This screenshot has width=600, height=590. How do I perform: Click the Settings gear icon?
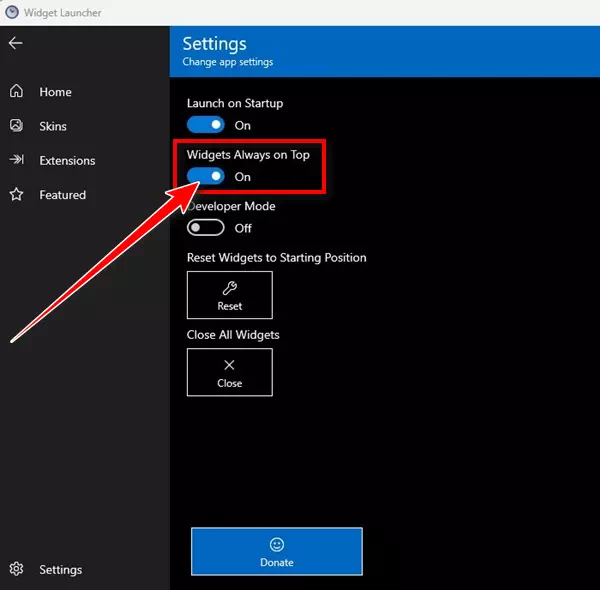click(x=16, y=569)
